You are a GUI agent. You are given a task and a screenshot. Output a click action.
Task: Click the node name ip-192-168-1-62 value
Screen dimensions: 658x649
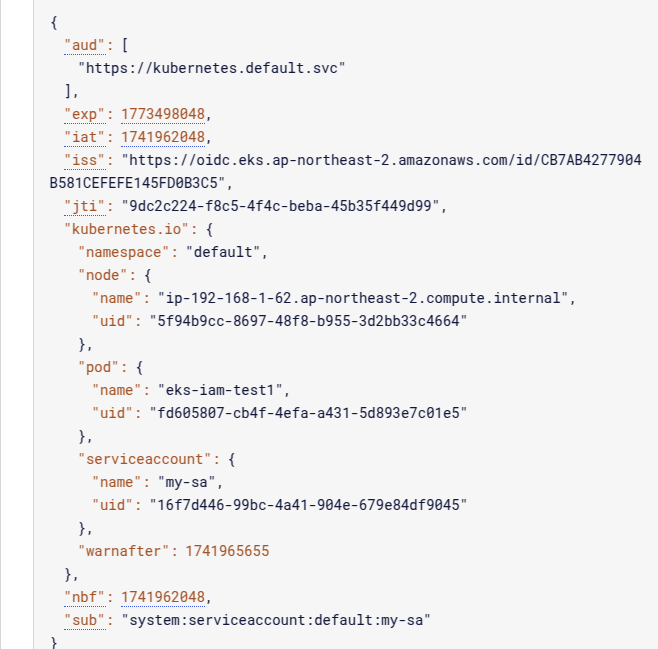coord(363,298)
